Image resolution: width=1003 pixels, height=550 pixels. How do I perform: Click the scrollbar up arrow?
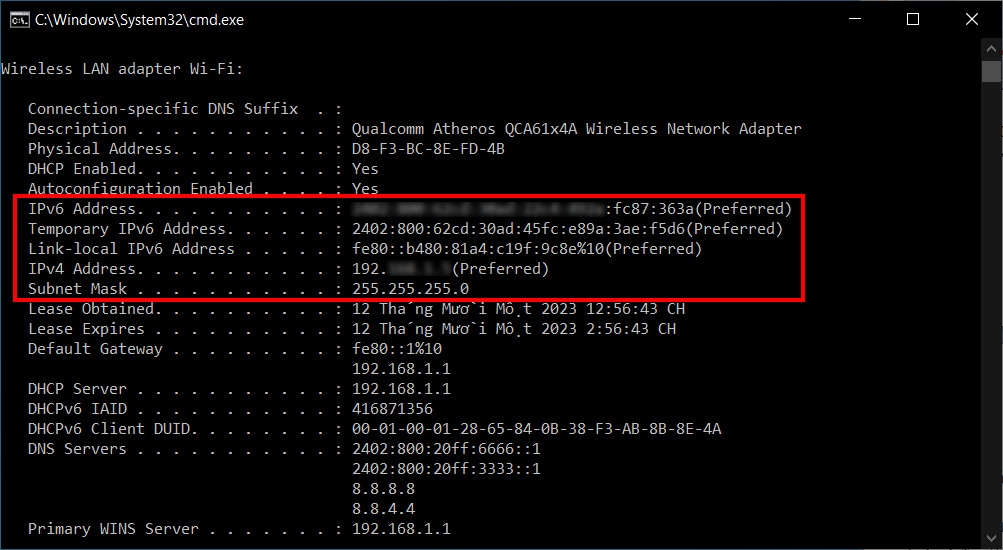991,48
